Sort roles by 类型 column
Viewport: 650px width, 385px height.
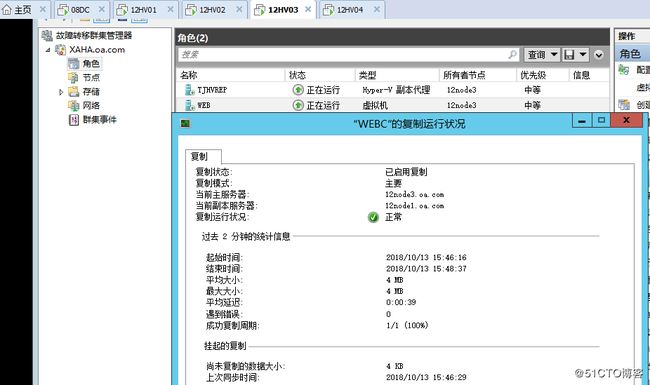tap(397, 75)
